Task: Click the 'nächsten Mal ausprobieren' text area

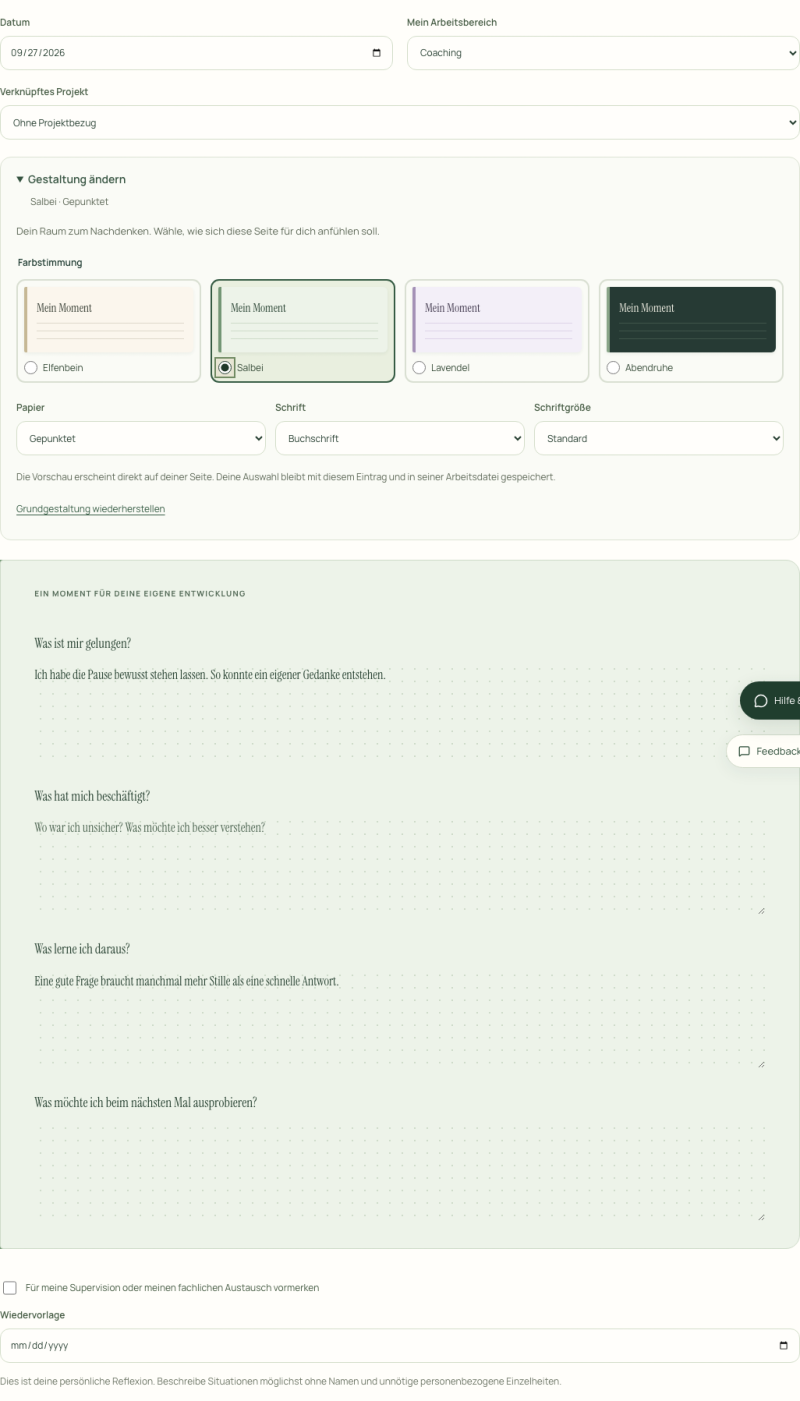Action: pos(400,1171)
